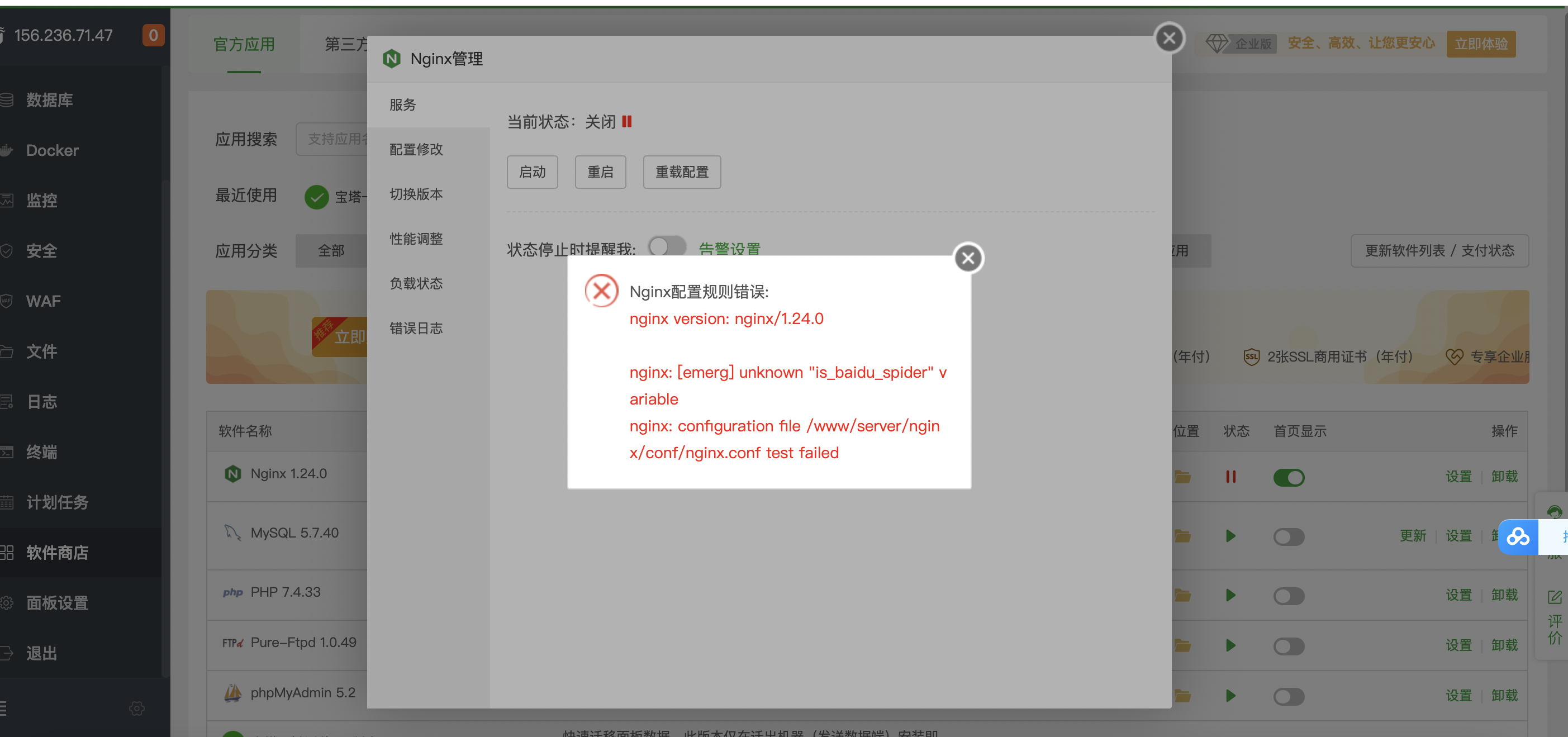Click 卸载 link in Pure-Ftpd row
This screenshot has width=1568, height=737.
1504,646
